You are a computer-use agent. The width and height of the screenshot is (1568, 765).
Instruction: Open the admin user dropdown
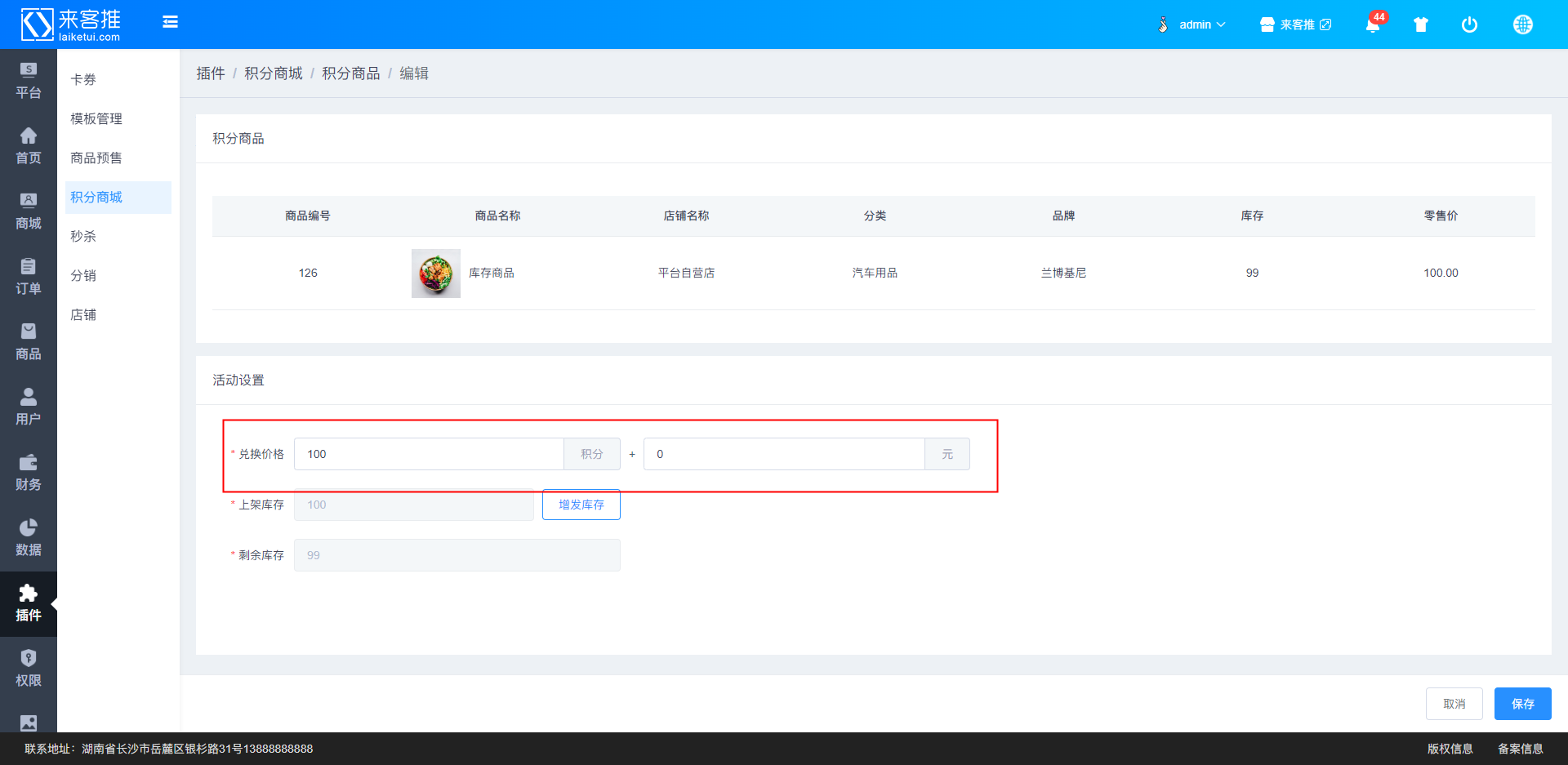click(1192, 24)
